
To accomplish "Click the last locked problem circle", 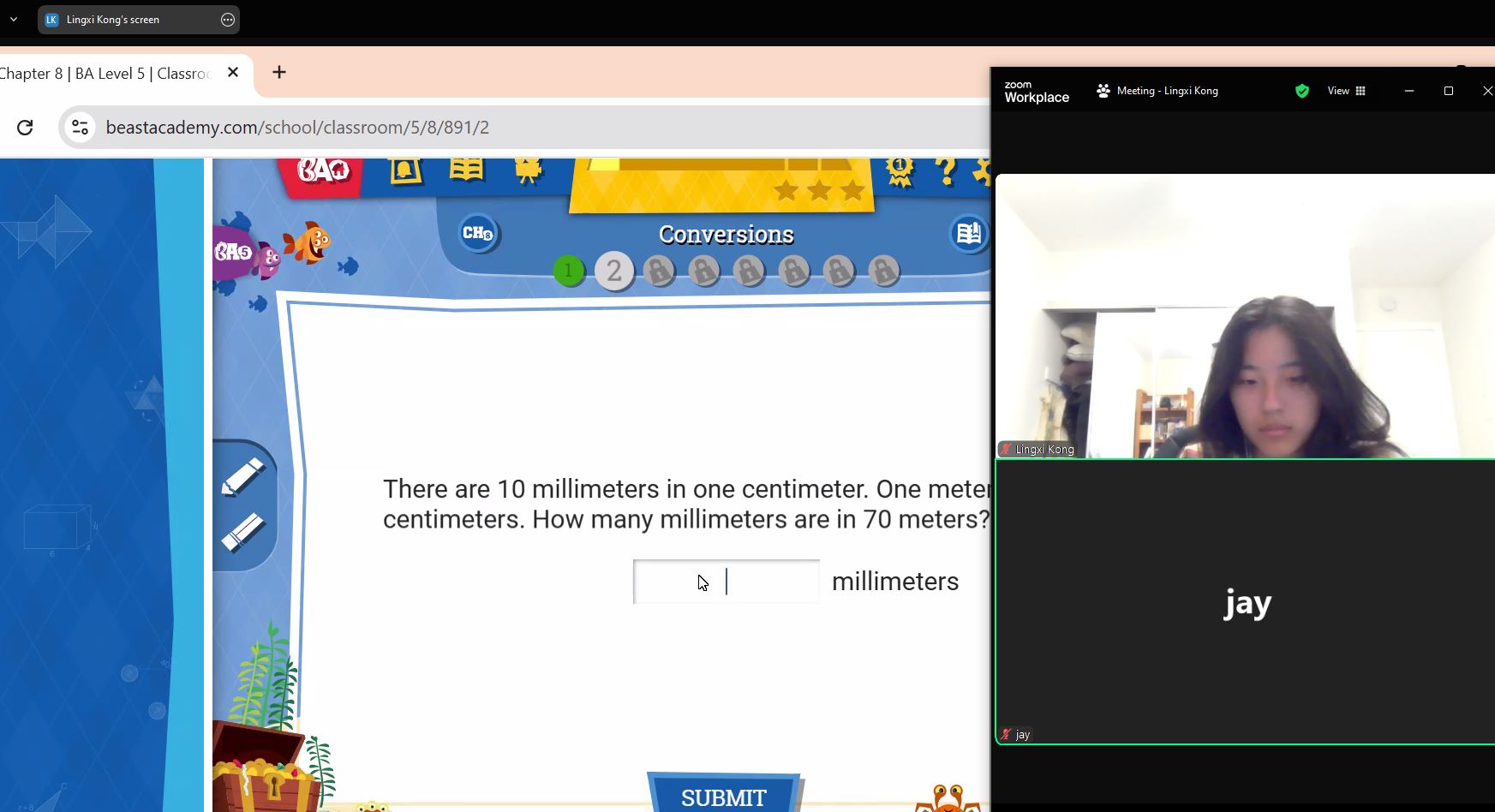I will [x=883, y=272].
